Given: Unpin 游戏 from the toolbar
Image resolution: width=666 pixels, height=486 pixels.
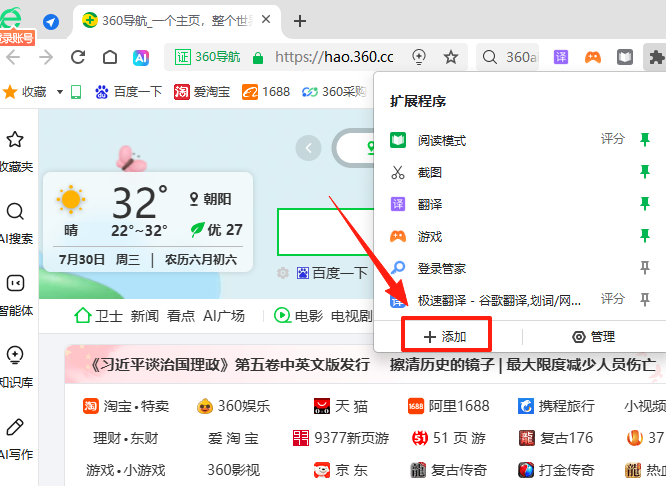Looking at the screenshot, I should click(x=645, y=235).
